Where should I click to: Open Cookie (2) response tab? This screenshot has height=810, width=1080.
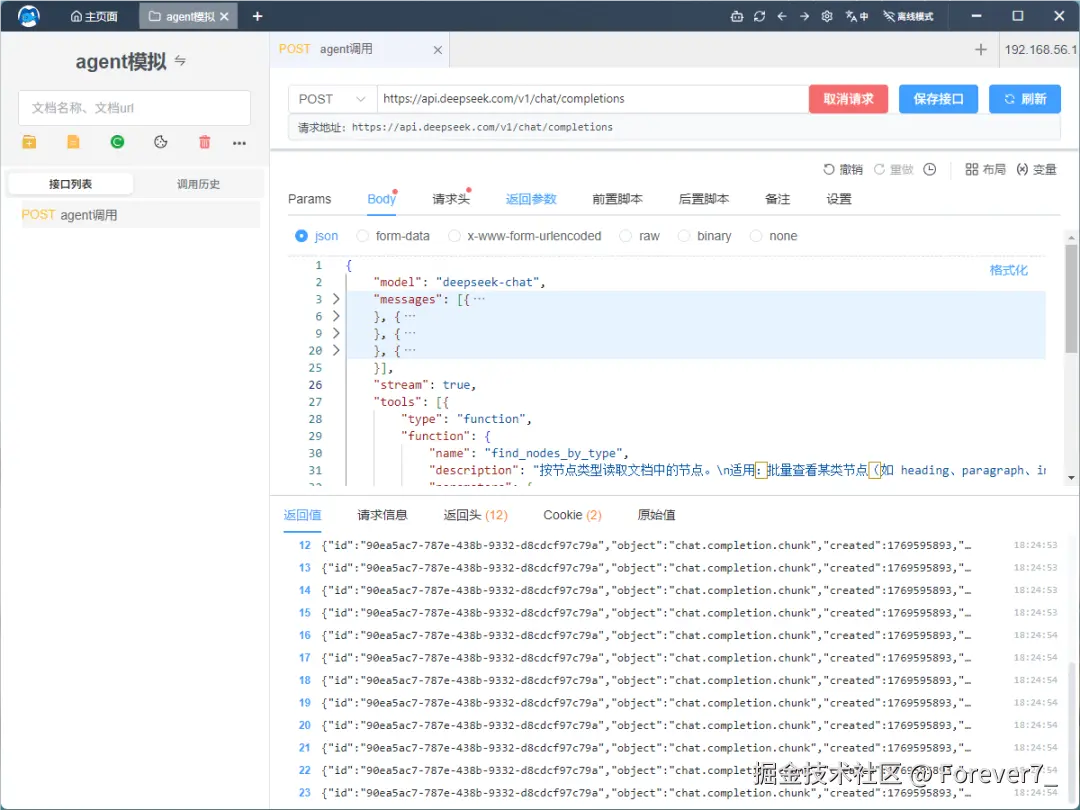coord(572,515)
